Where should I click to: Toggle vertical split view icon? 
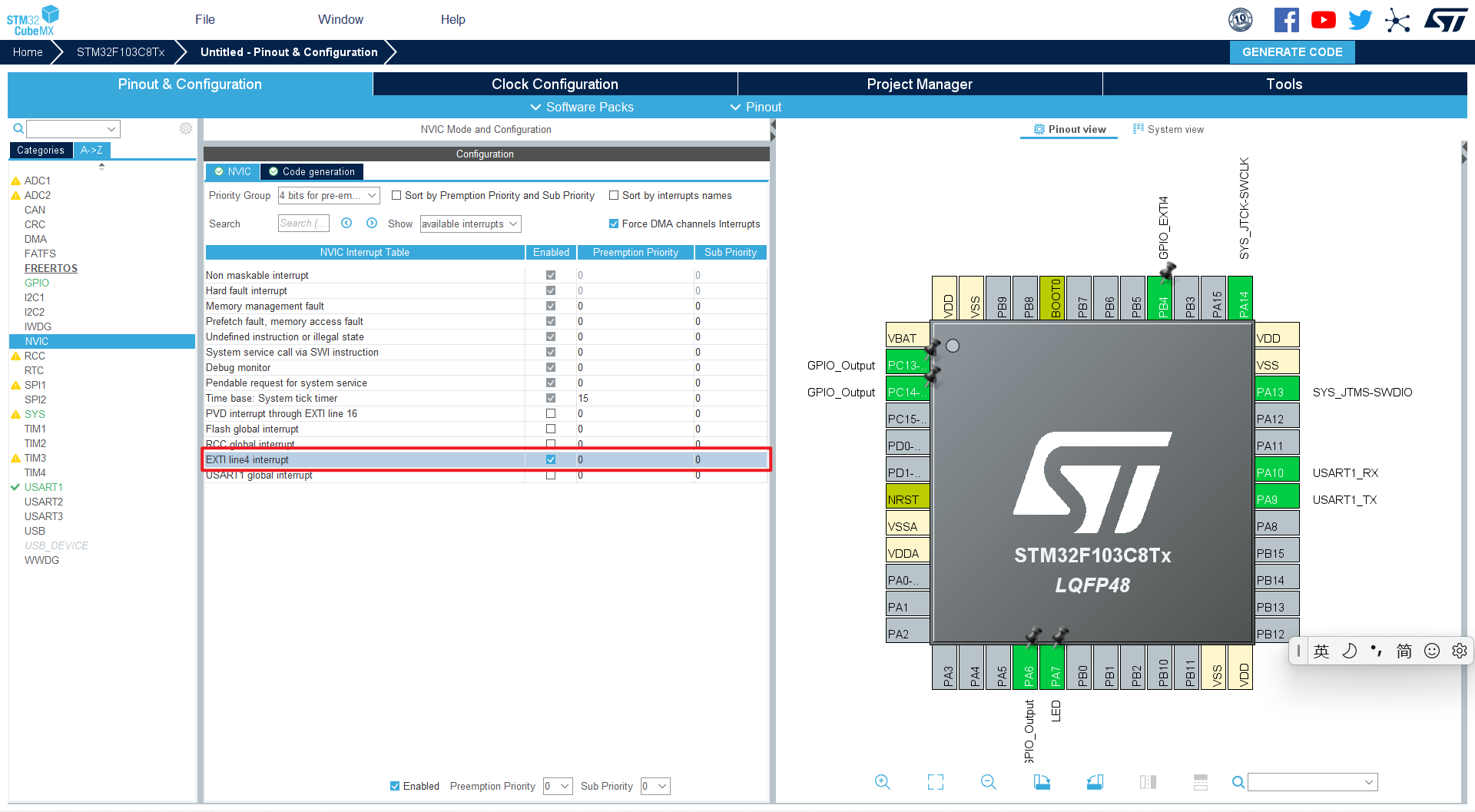(1148, 782)
